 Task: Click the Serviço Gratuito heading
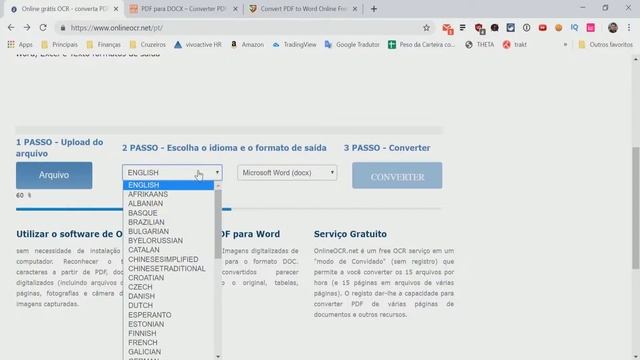[350, 234]
